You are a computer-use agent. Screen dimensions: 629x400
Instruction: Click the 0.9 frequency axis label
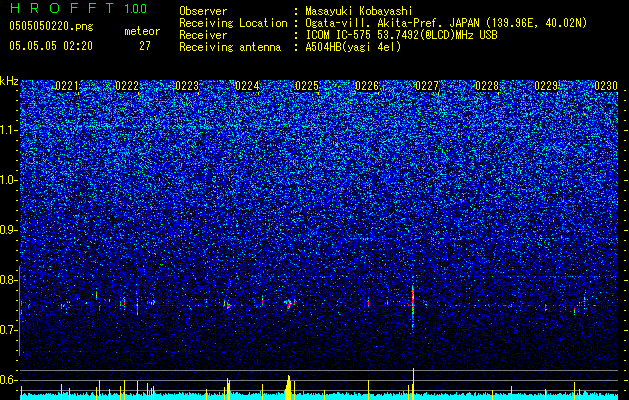(9, 230)
